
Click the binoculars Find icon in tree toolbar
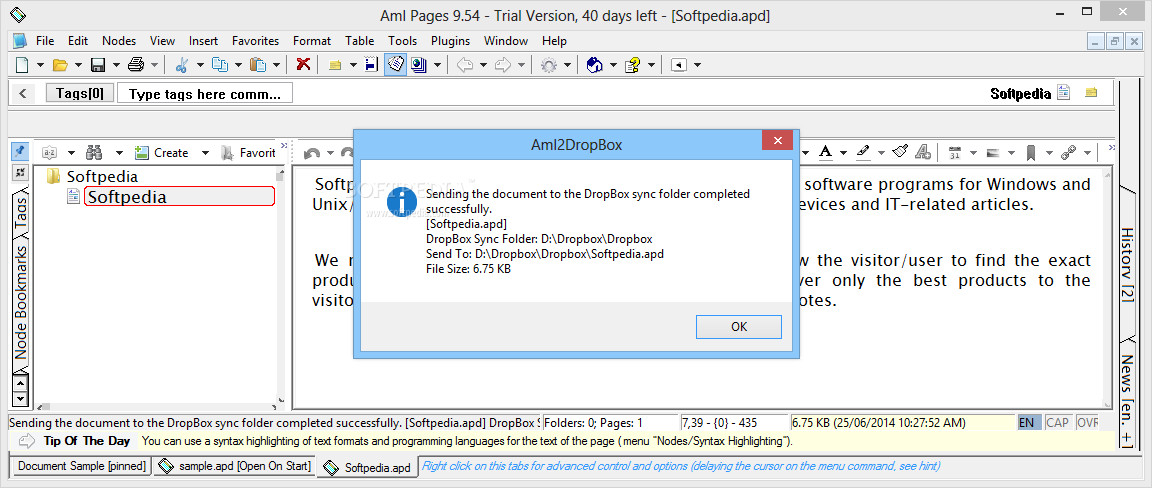pos(94,152)
